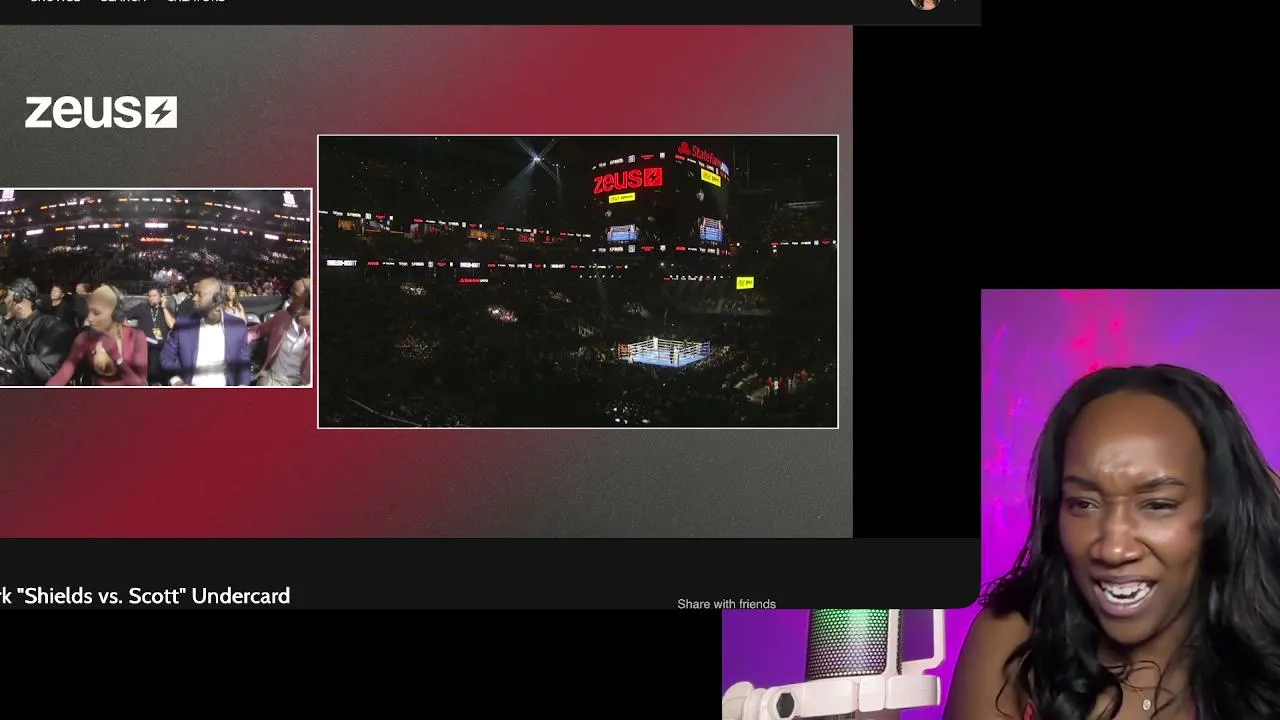Select the ringside commentators camera feed
This screenshot has height=720, width=1280.
156,288
